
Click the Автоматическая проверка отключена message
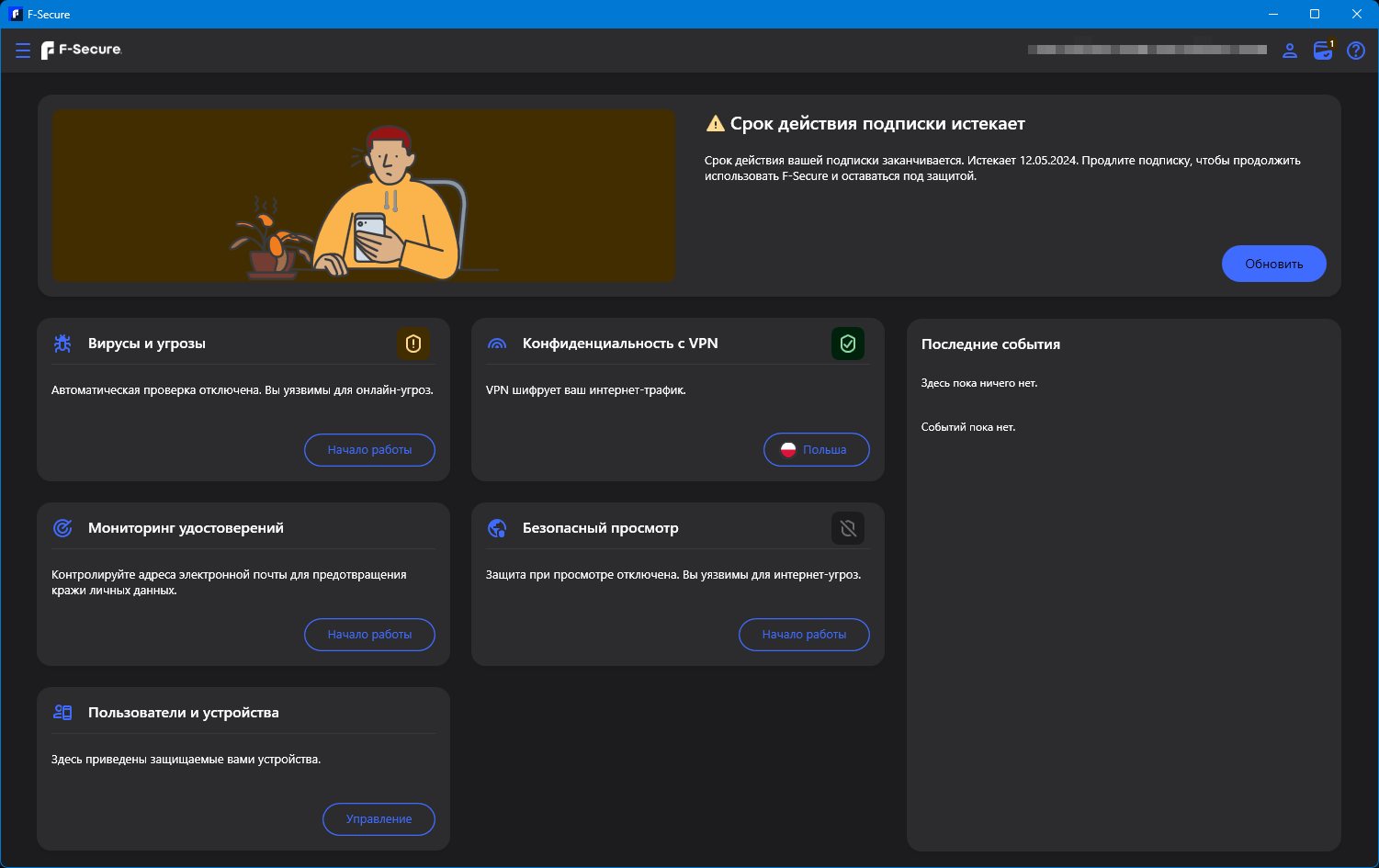coord(243,390)
